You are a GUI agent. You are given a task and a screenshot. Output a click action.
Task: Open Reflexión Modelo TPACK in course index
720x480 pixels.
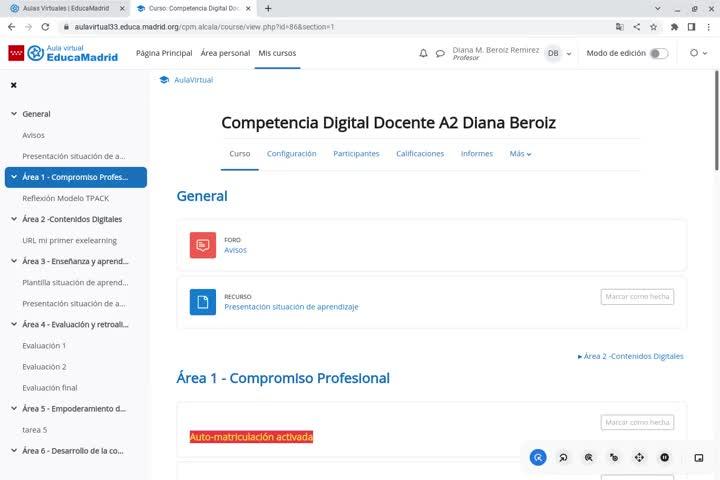click(x=65, y=198)
